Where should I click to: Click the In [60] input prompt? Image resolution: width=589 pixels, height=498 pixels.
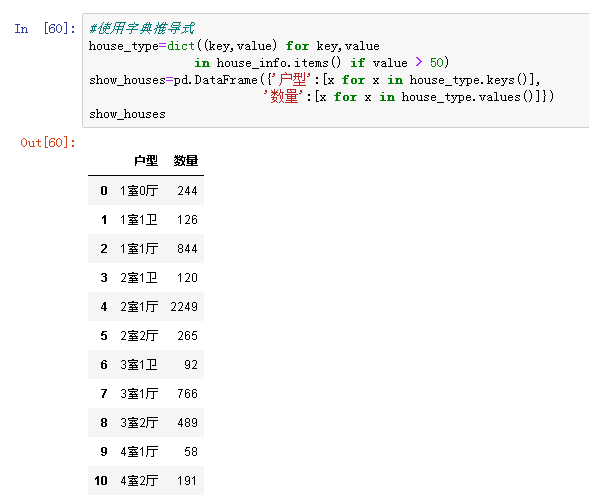tap(45, 29)
